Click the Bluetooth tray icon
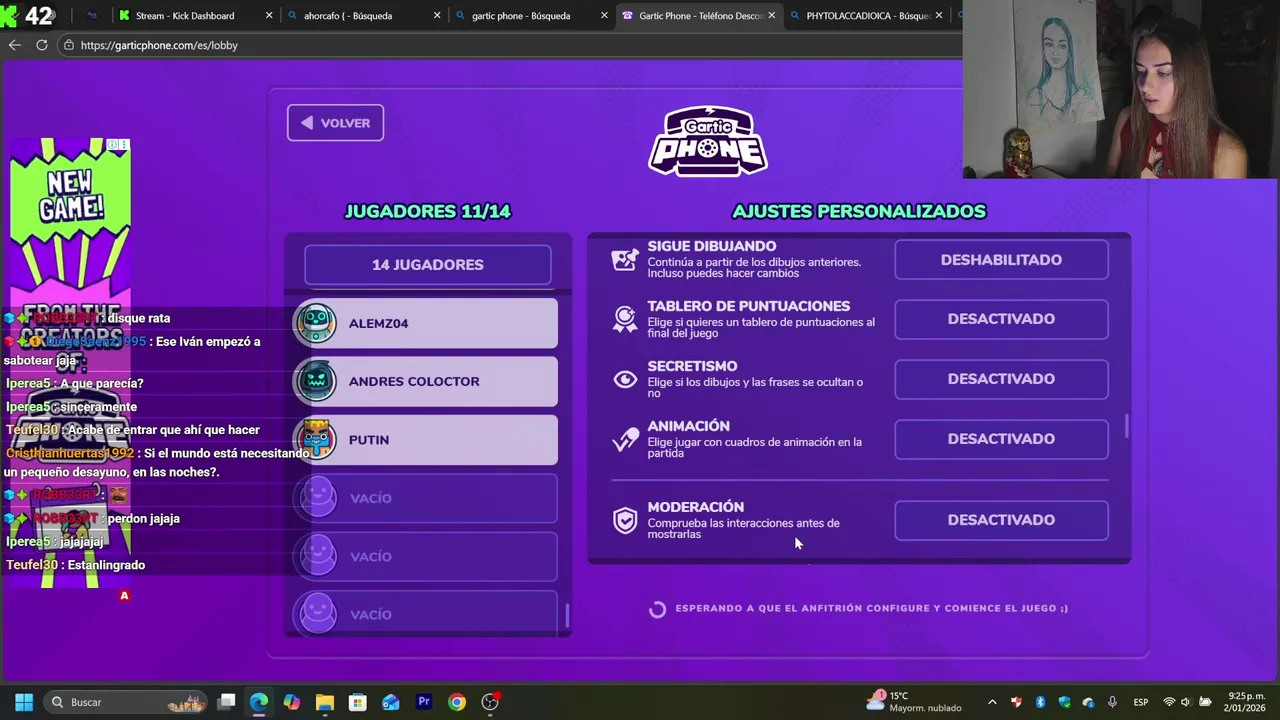This screenshot has height=720, width=1280. click(1040, 702)
